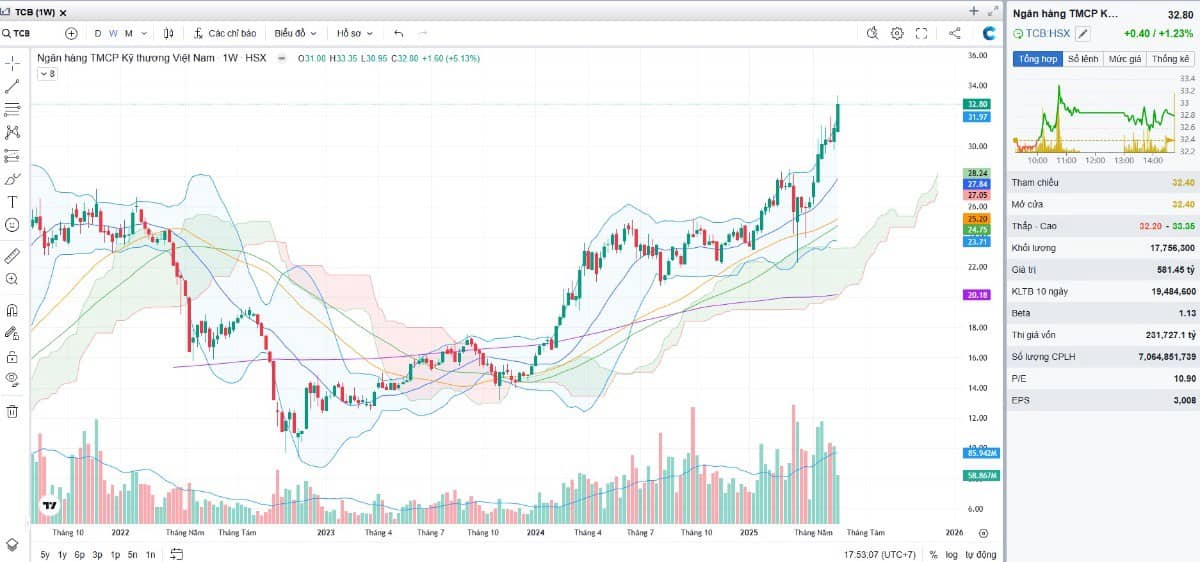Expand the Hồ sơ dropdown
Viewport: 1200px width, 562px height.
click(355, 33)
